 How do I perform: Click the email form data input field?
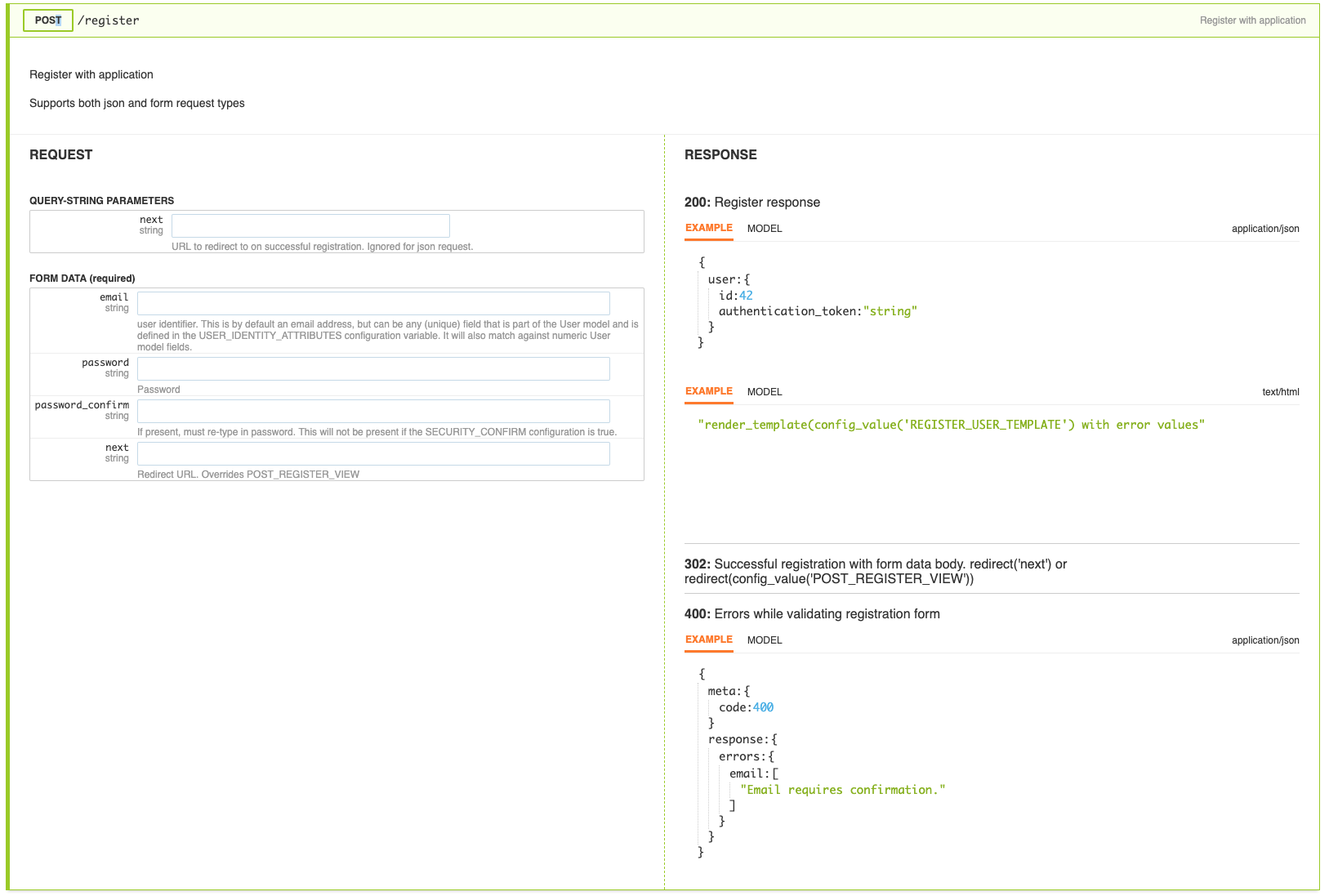(x=373, y=303)
